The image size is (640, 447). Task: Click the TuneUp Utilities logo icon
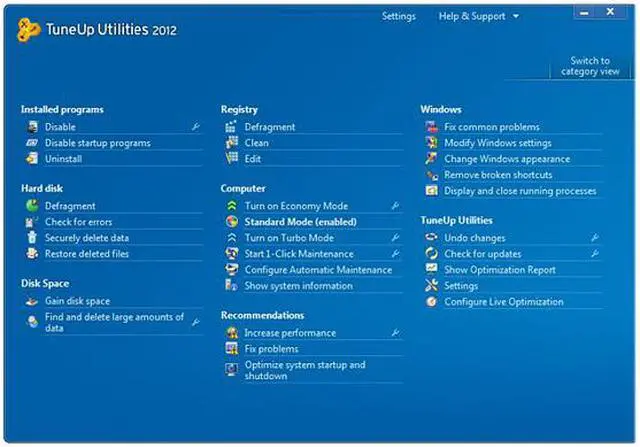pyautogui.click(x=29, y=30)
